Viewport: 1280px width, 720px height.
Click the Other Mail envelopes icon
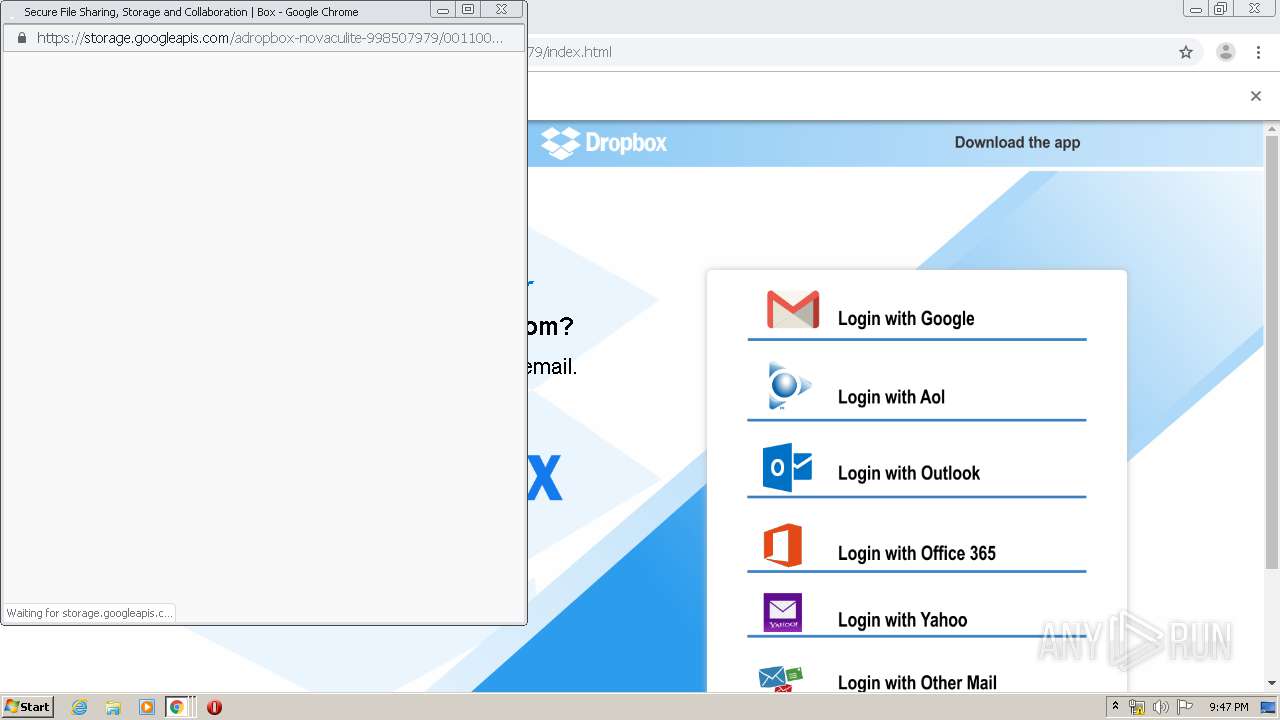(781, 680)
